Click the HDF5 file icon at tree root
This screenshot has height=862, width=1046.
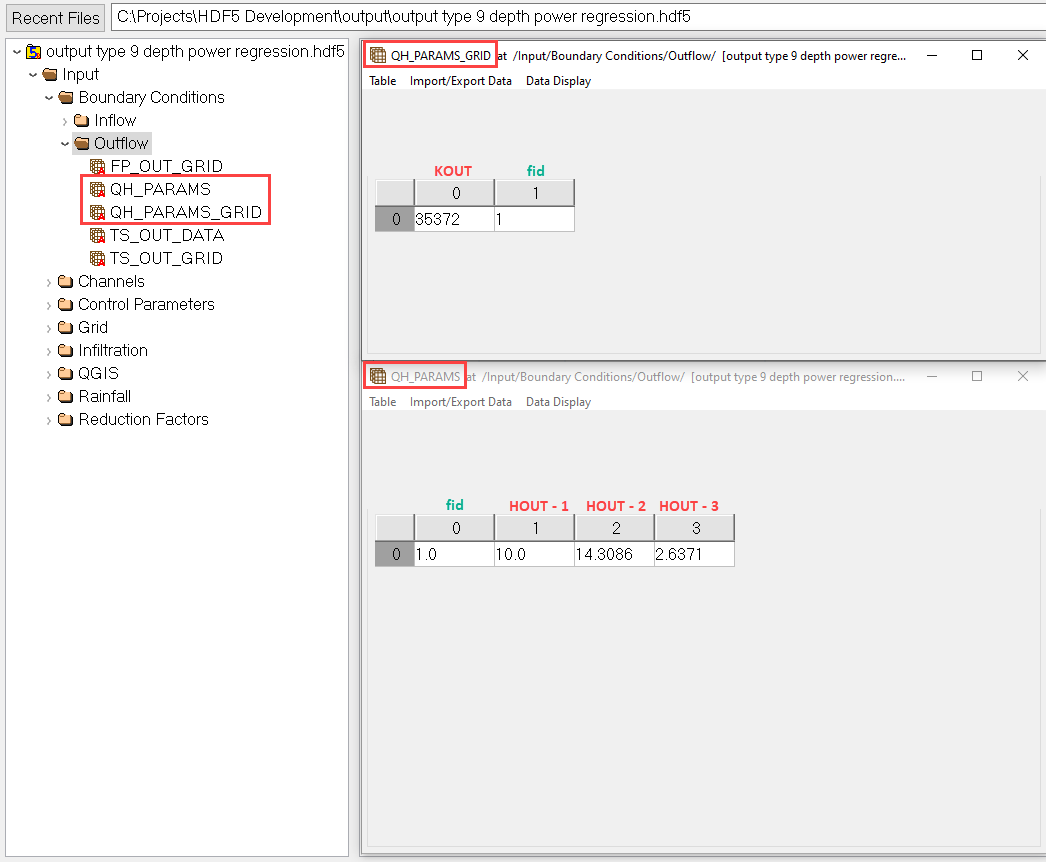[x=34, y=52]
